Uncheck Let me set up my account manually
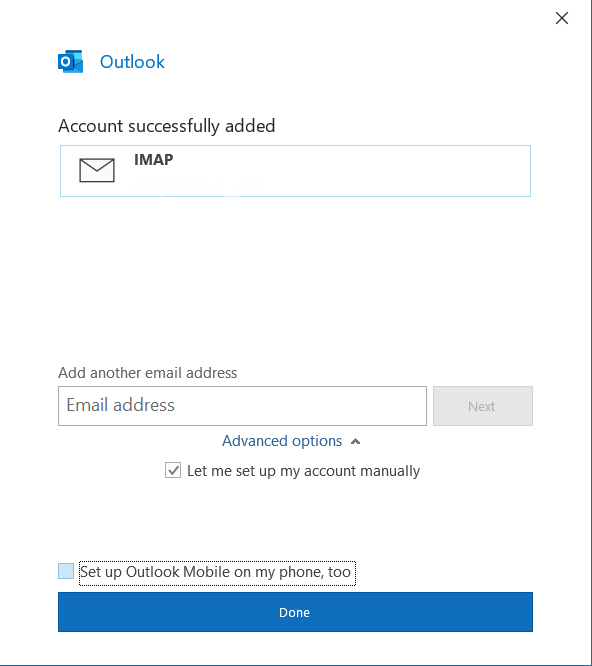Screen dimensions: 592x666 [173, 470]
